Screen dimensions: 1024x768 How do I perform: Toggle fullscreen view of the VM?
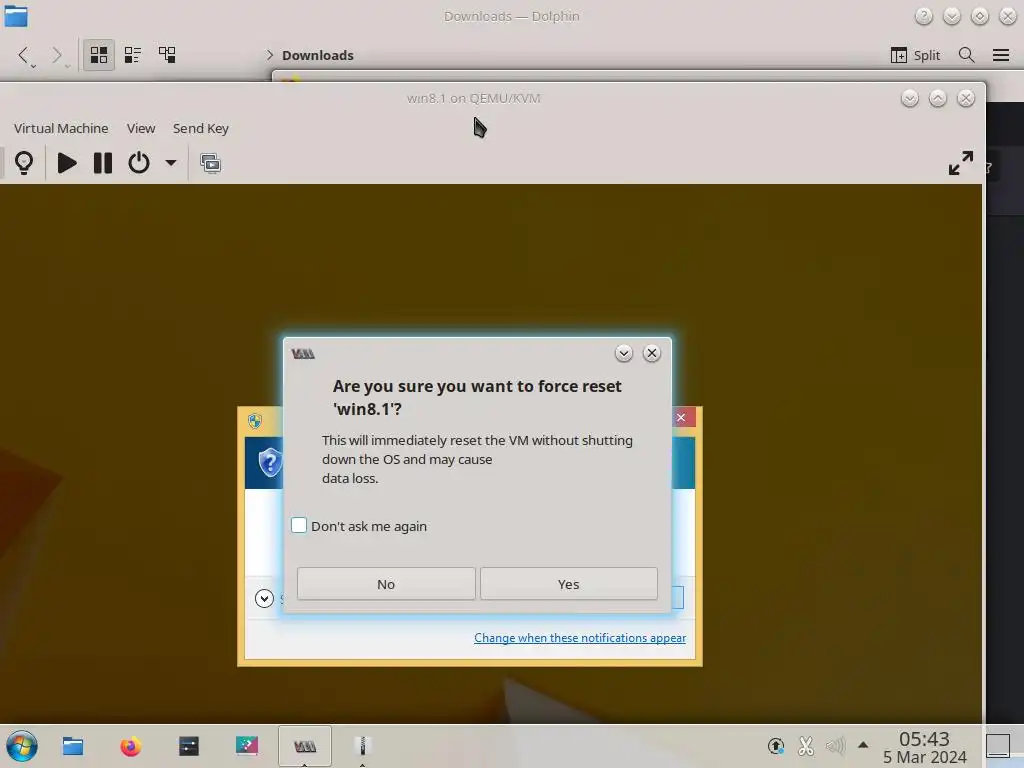[x=961, y=163]
